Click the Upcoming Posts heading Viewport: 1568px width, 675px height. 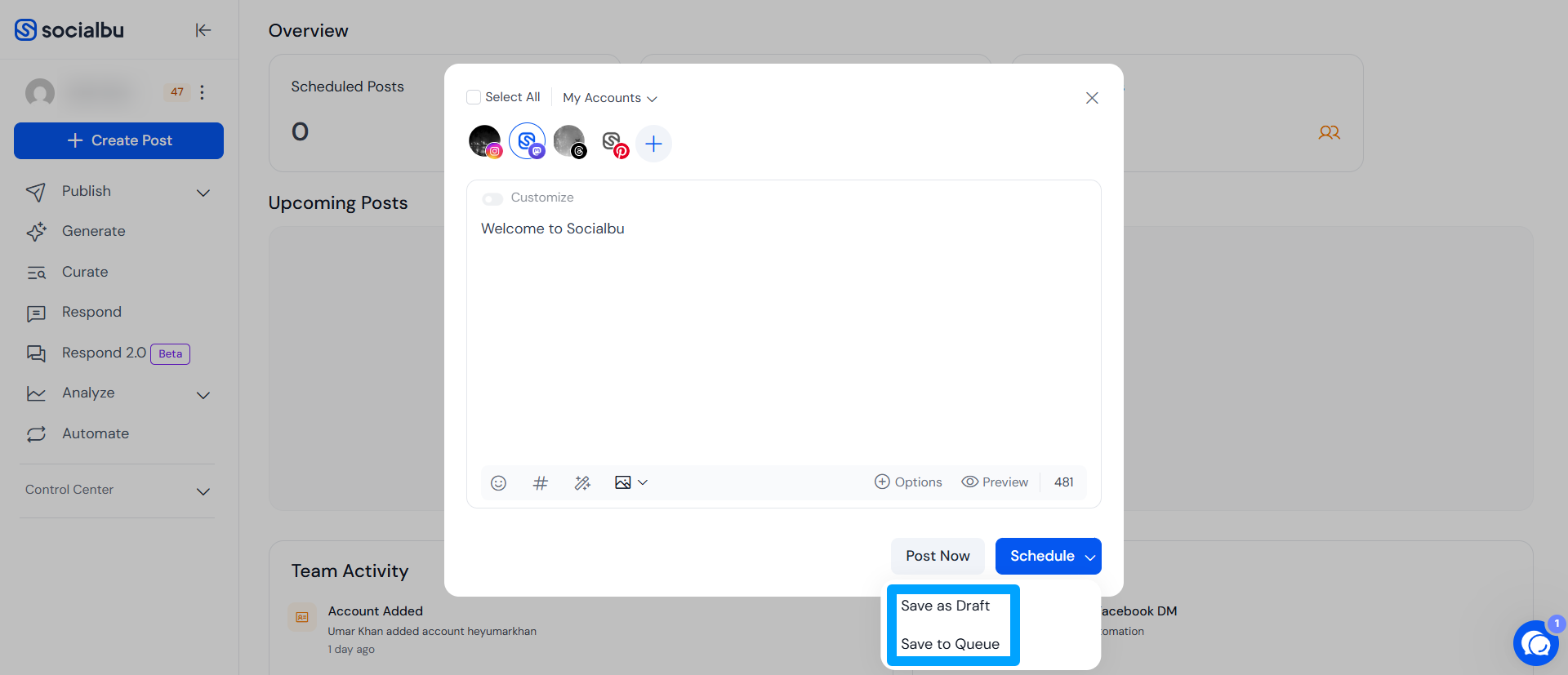(338, 203)
